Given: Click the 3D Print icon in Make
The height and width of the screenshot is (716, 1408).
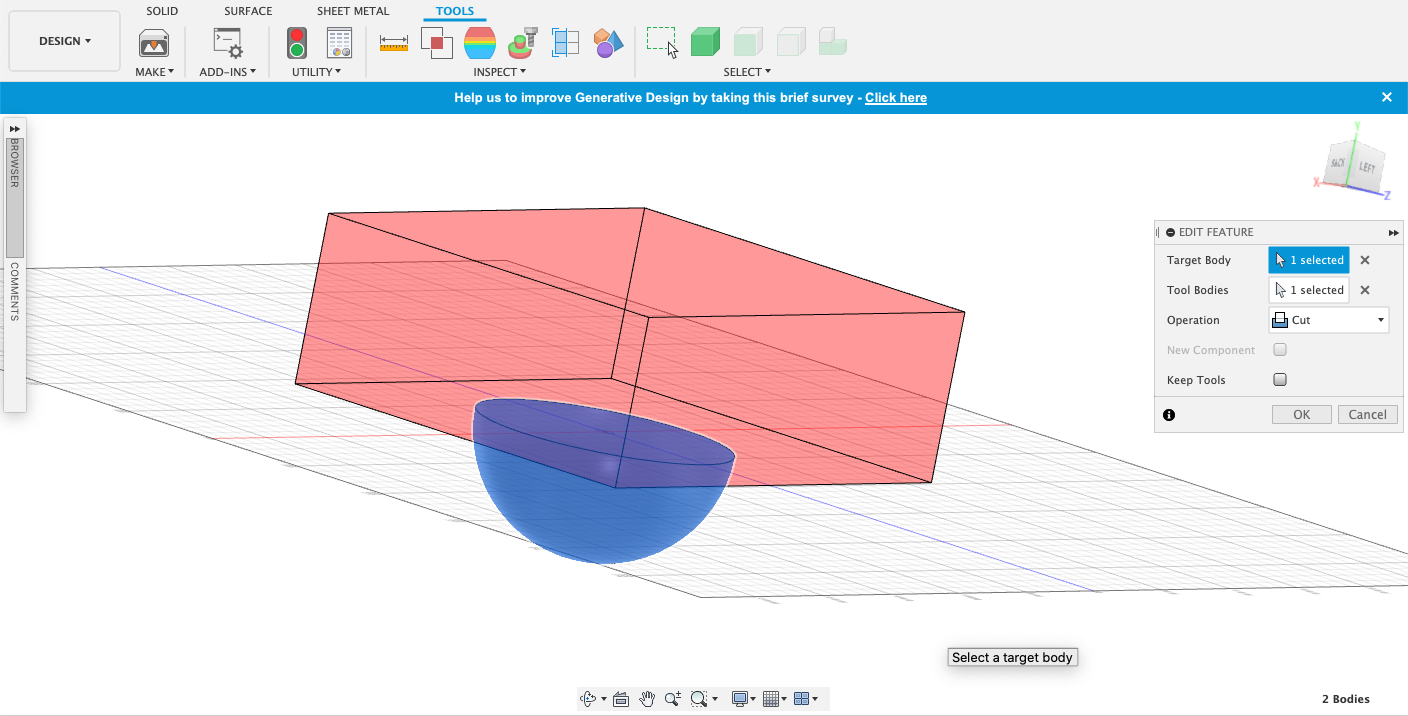Looking at the screenshot, I should [153, 43].
